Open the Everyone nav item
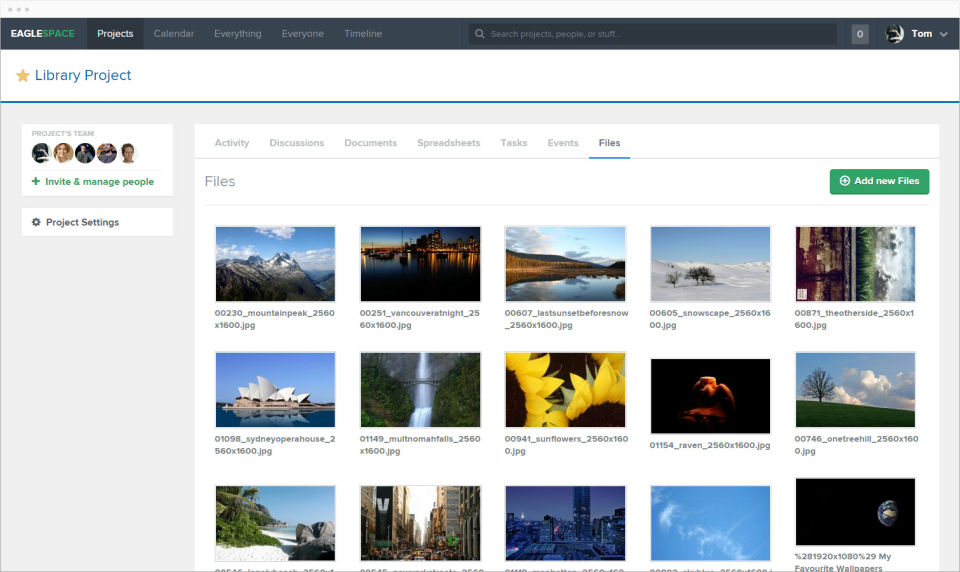The width and height of the screenshot is (960, 572). coord(302,34)
